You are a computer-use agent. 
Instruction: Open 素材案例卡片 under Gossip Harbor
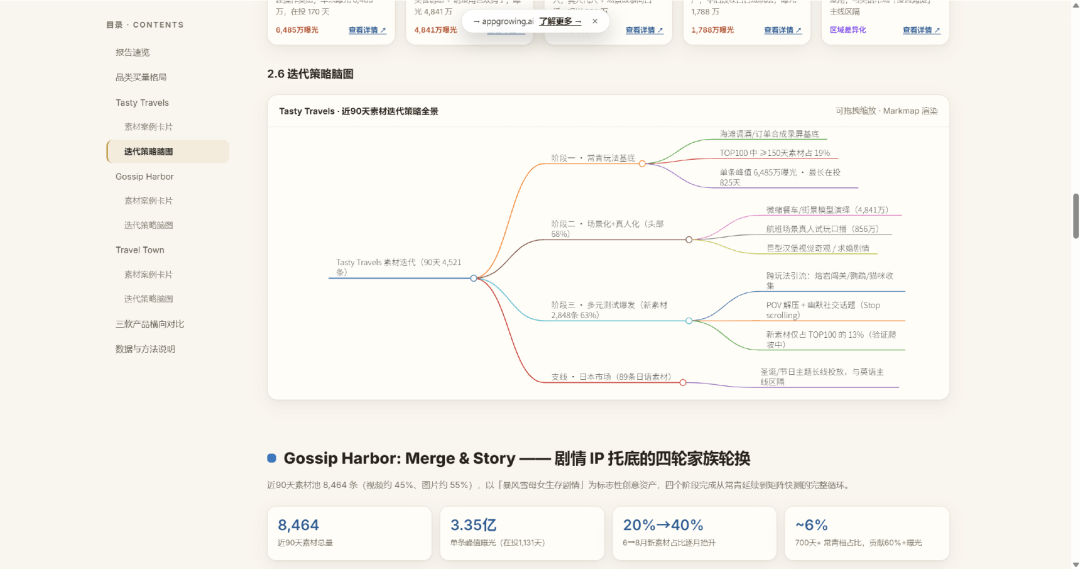pyautogui.click(x=148, y=200)
